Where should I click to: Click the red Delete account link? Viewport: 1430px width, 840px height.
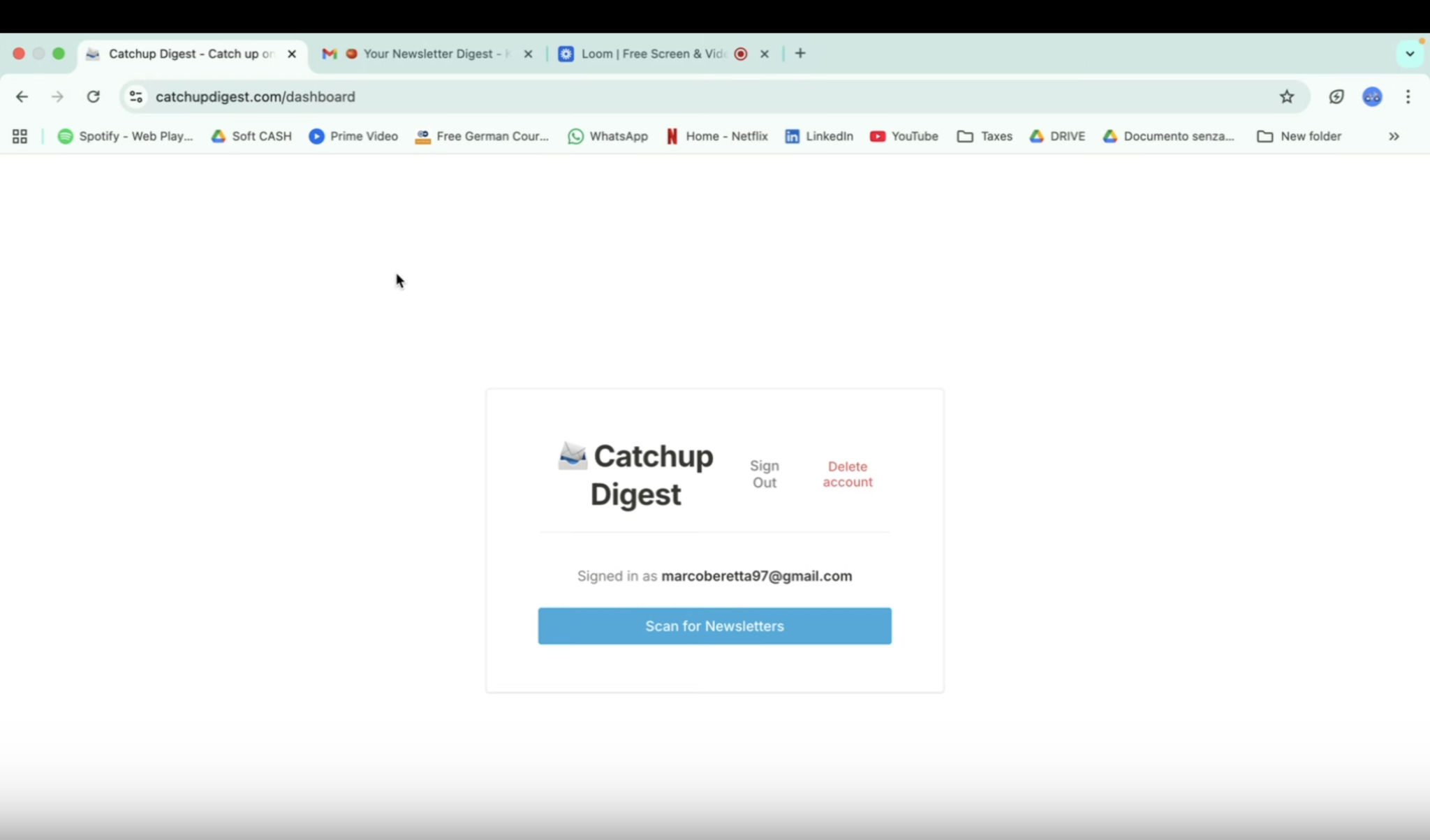click(847, 474)
